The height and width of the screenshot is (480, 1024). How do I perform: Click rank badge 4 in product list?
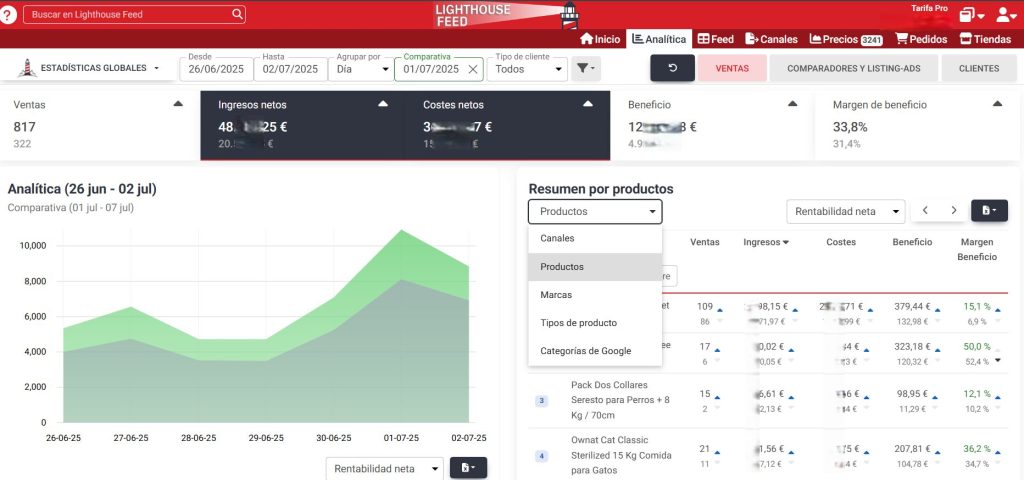(x=542, y=456)
